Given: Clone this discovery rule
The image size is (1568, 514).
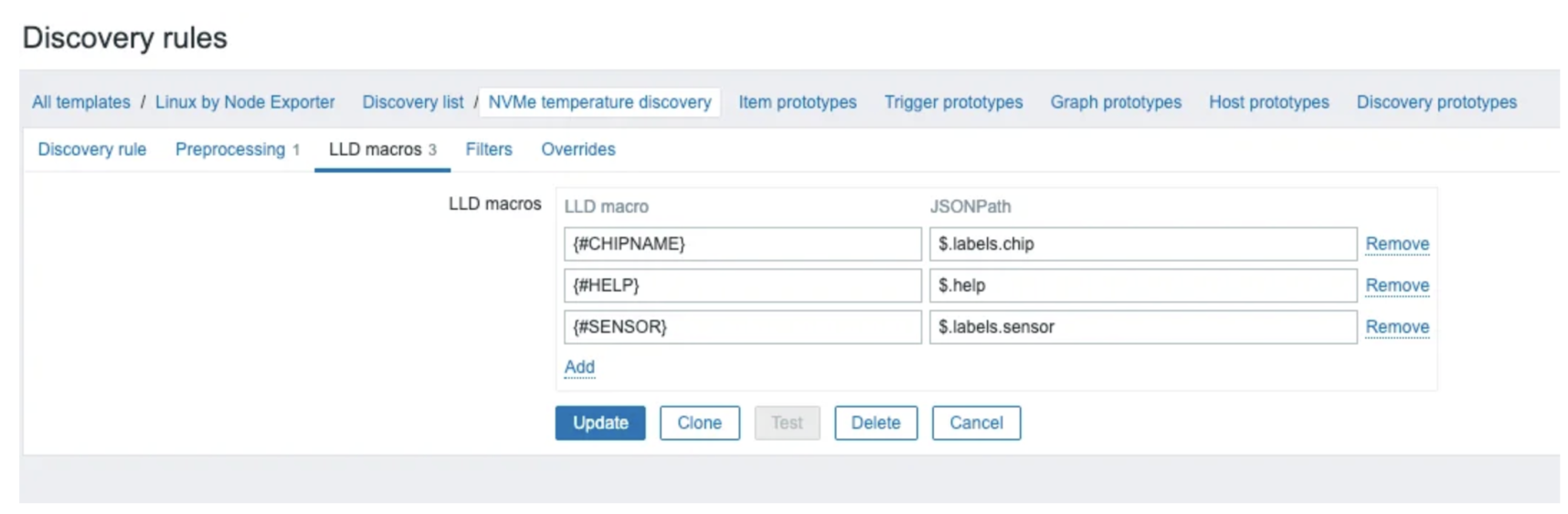Looking at the screenshot, I should (699, 423).
